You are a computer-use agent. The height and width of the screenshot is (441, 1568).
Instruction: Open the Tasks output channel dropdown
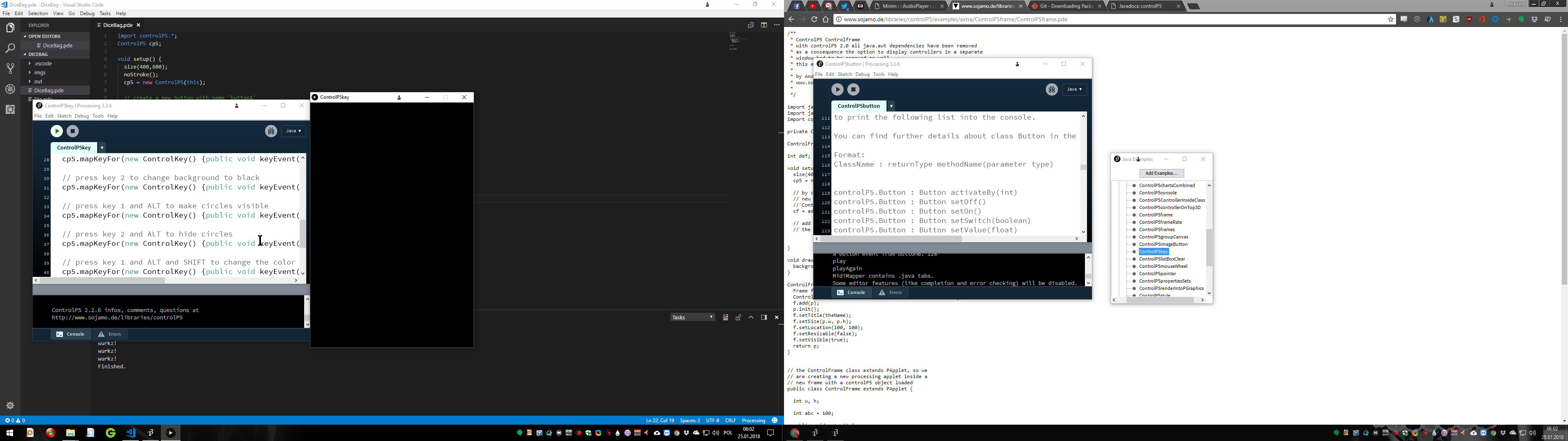click(692, 317)
